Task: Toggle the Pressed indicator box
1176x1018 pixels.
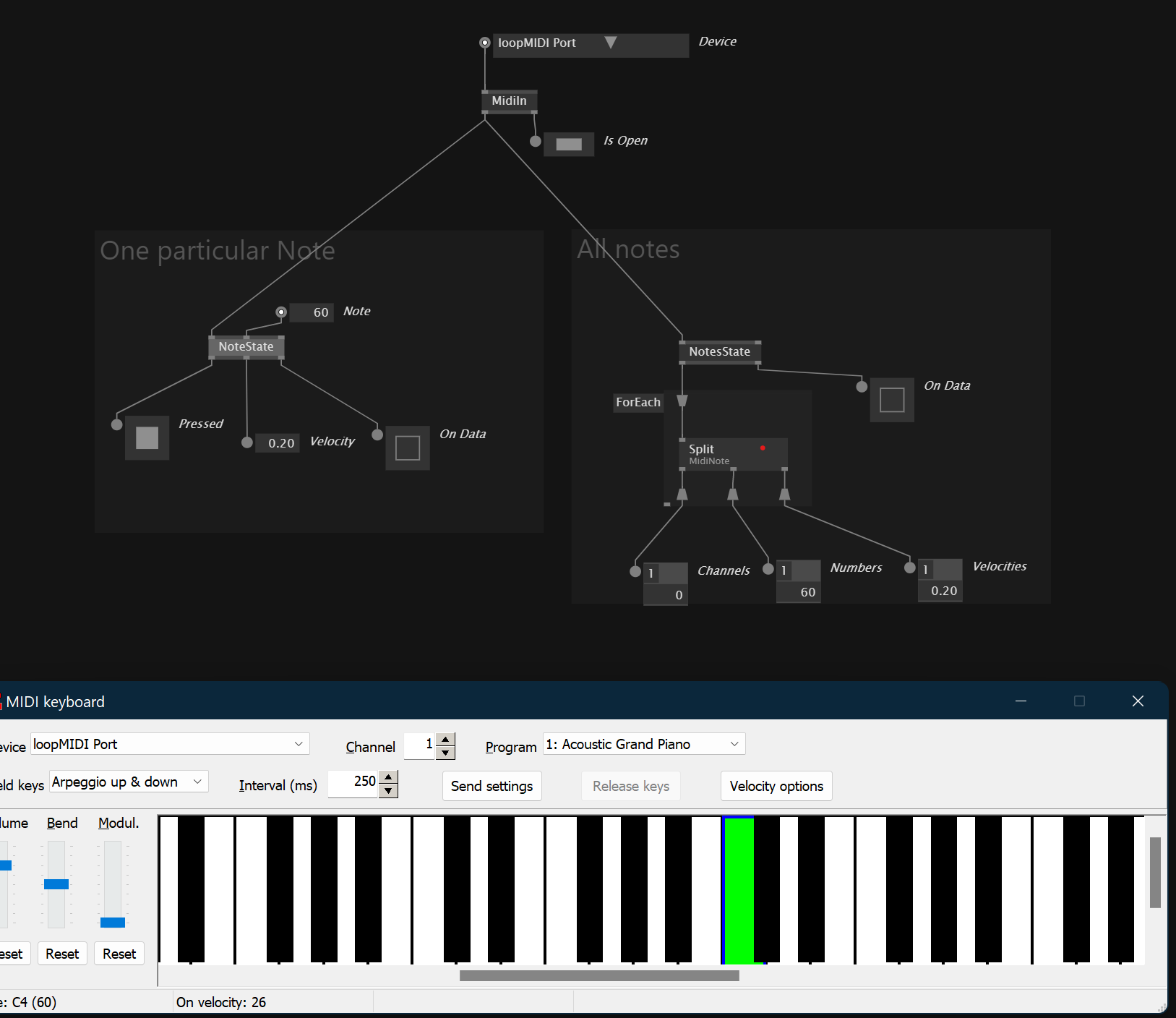Action: [147, 437]
